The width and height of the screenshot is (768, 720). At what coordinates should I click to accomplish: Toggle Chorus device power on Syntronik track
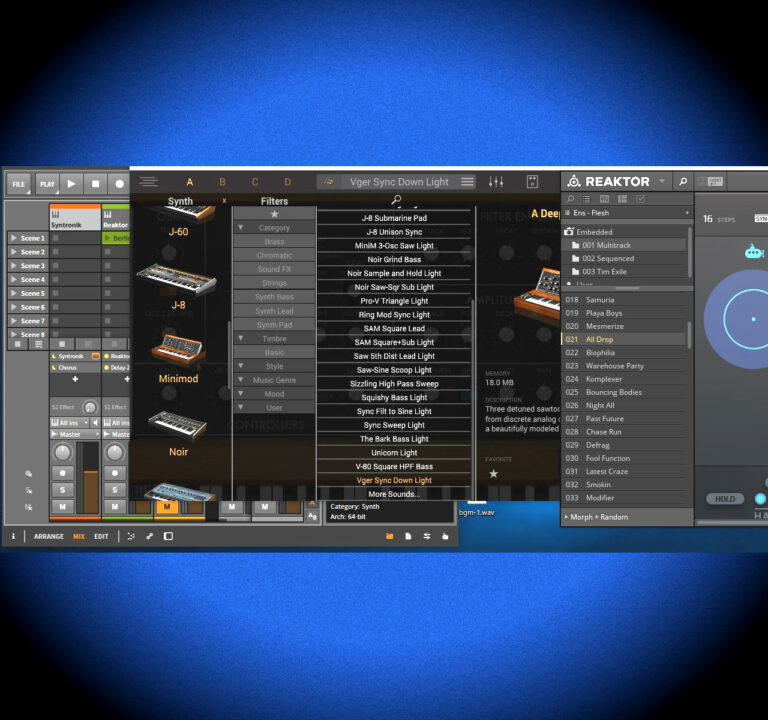tap(54, 367)
